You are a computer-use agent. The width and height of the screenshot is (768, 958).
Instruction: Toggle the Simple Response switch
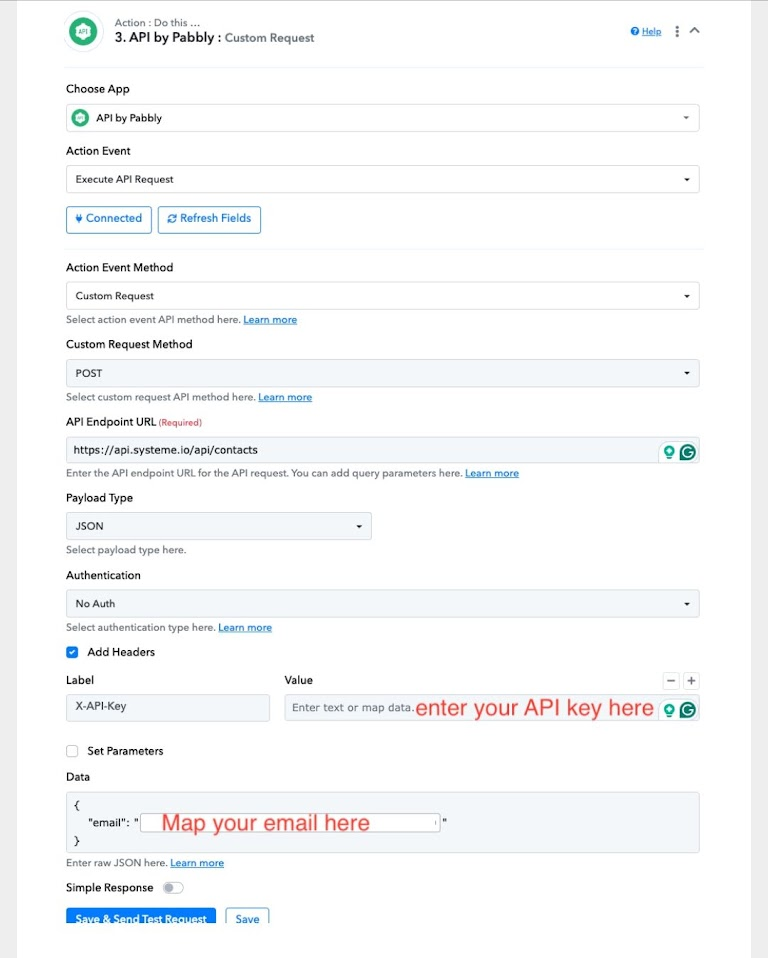click(173, 888)
